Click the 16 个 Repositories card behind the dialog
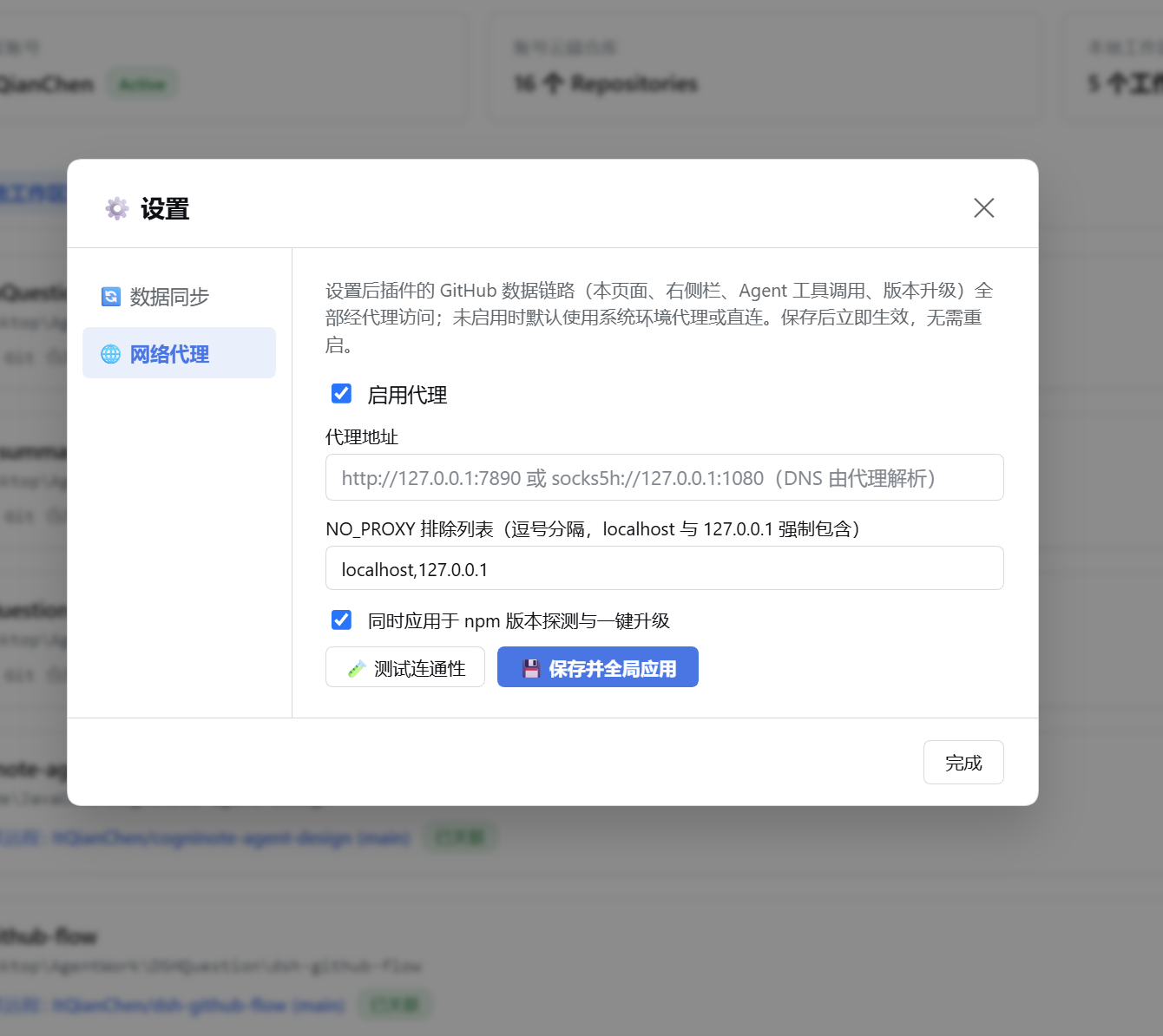Screen dimensions: 1163x1036 (x=765, y=67)
